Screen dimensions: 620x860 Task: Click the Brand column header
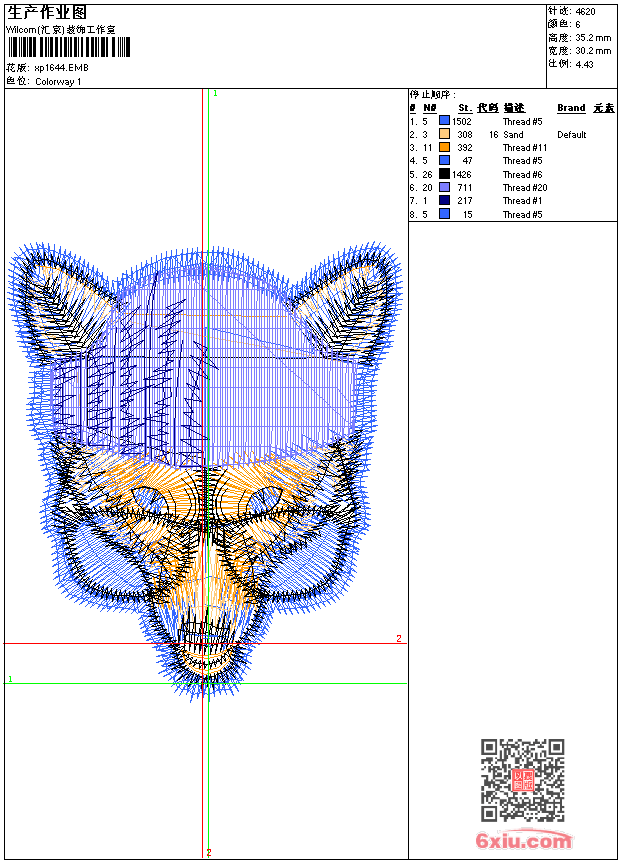coord(571,108)
